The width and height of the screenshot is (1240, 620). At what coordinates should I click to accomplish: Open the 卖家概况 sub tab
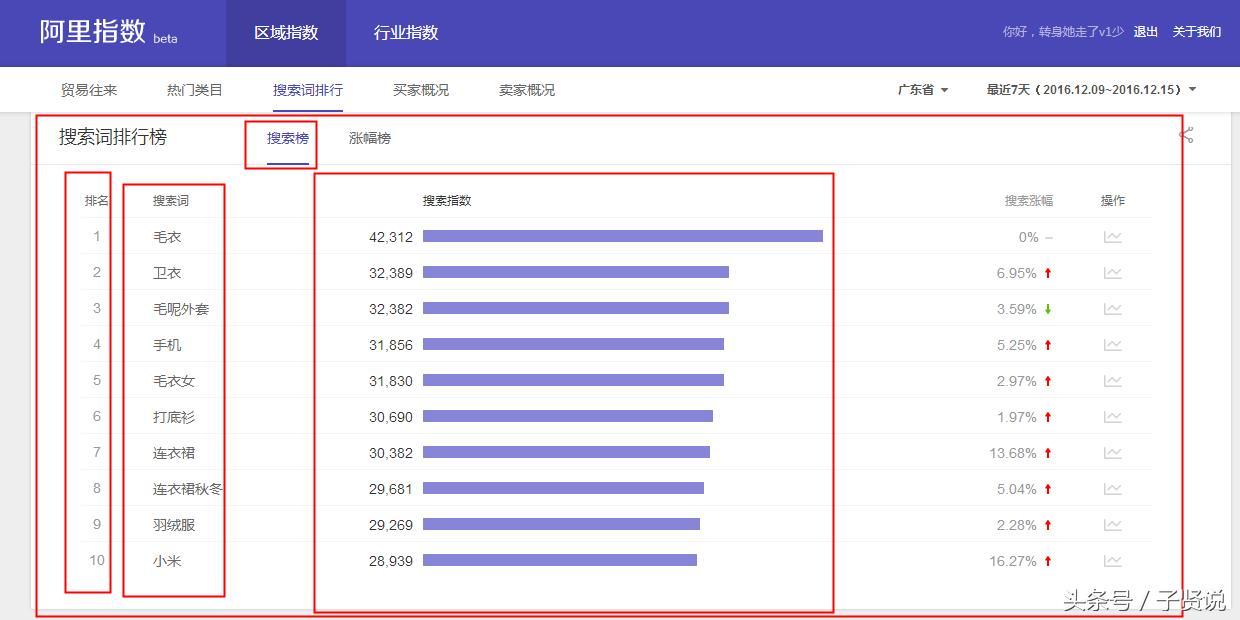[527, 90]
